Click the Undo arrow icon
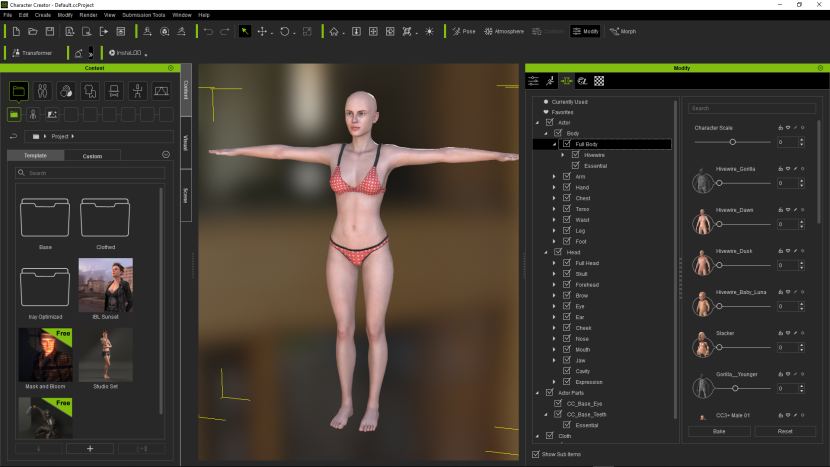This screenshot has width=830, height=467. pos(208,32)
